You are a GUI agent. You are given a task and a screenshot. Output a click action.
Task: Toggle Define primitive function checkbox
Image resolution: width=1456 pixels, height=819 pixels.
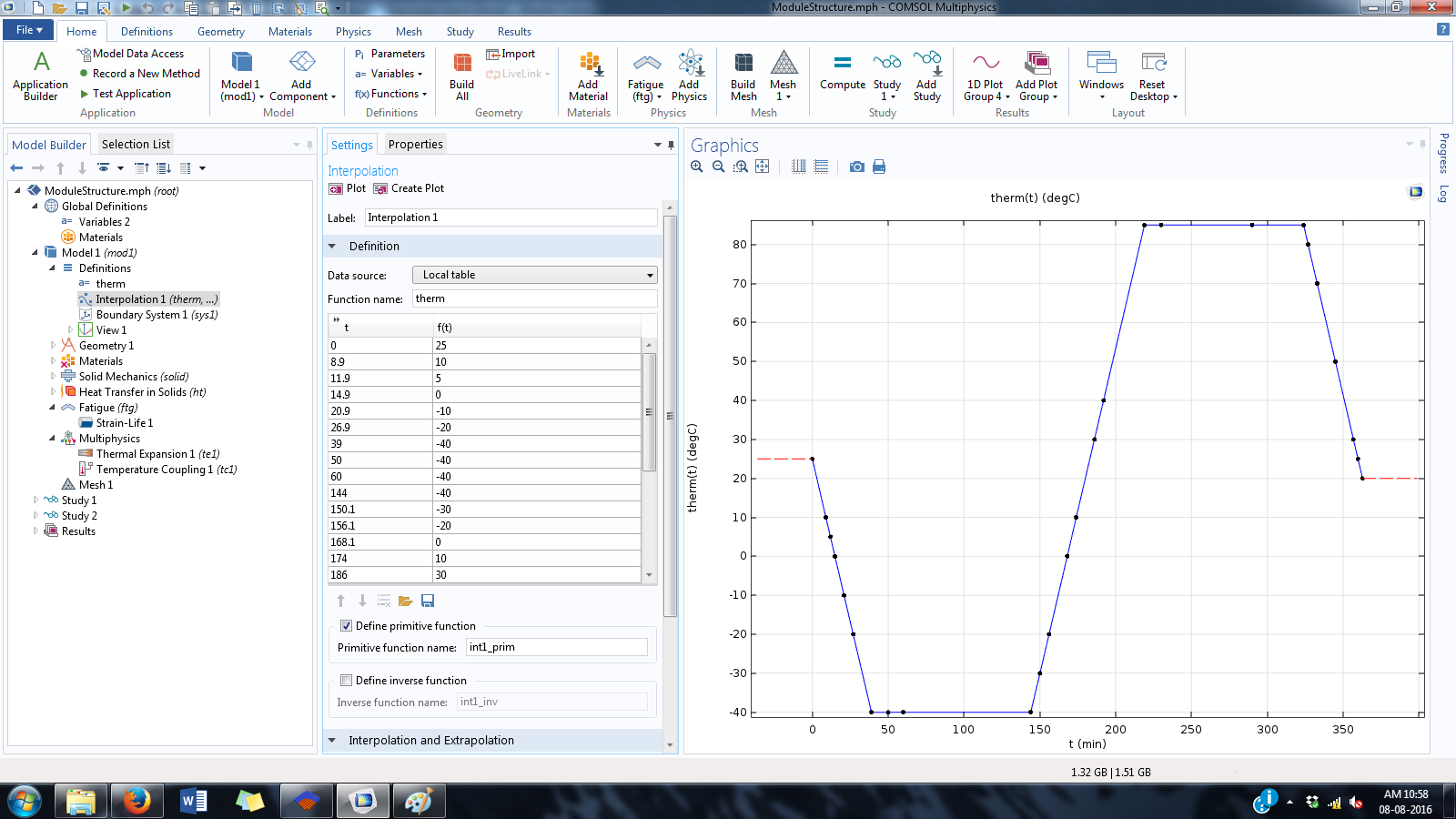pyautogui.click(x=346, y=626)
